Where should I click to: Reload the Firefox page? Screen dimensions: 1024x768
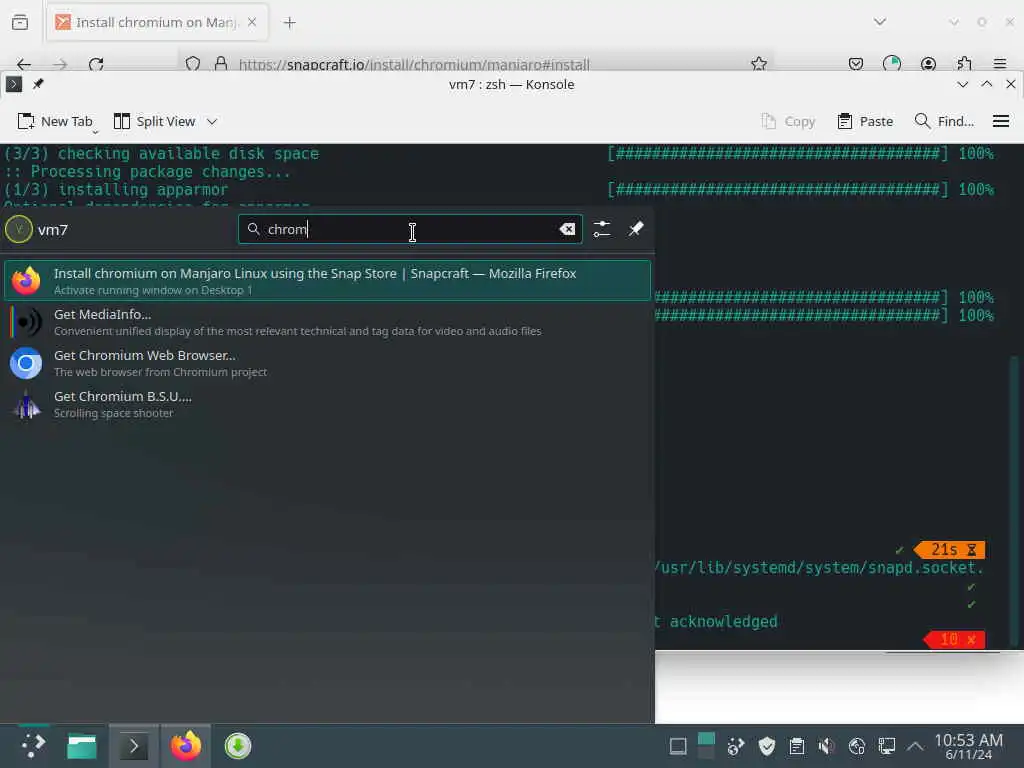pyautogui.click(x=96, y=64)
